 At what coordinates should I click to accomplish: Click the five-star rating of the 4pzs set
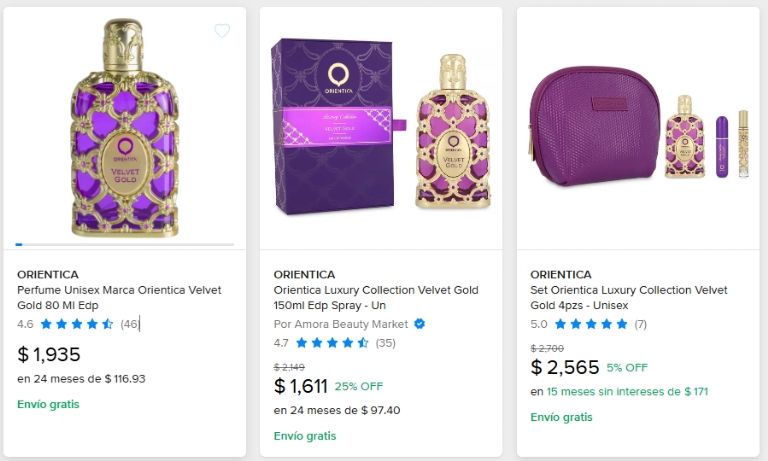point(591,324)
